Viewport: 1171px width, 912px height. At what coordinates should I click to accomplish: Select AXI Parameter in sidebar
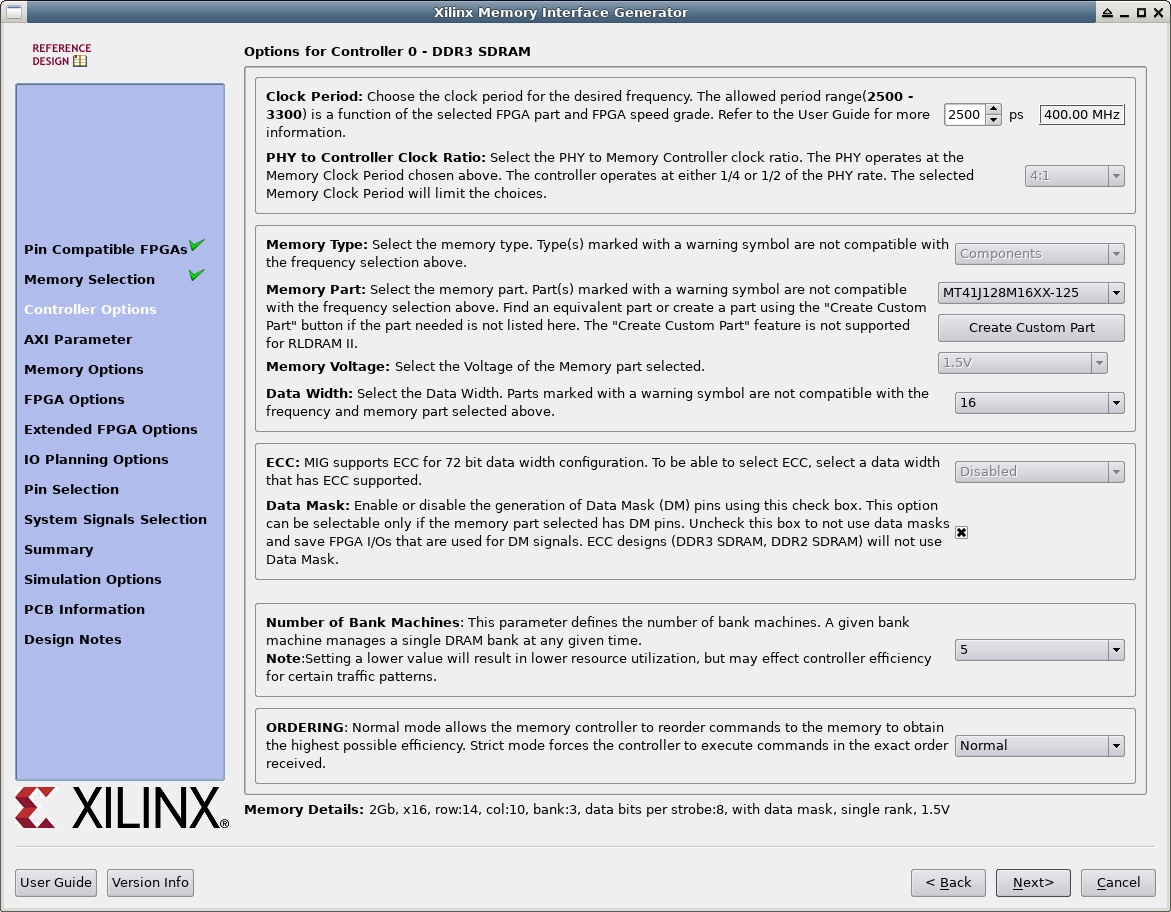click(78, 340)
